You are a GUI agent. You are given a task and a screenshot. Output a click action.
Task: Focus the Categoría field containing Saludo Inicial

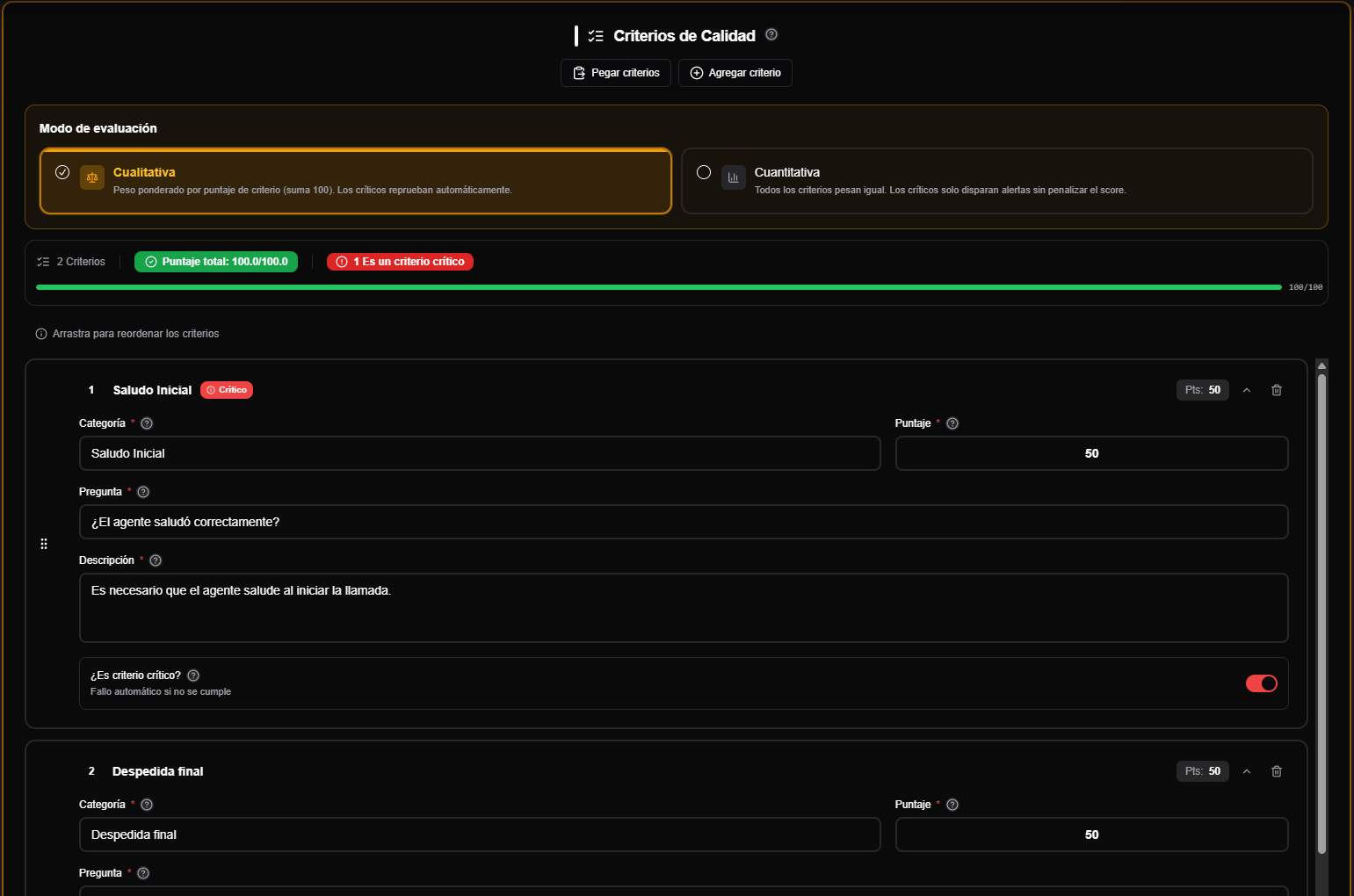[x=480, y=453]
